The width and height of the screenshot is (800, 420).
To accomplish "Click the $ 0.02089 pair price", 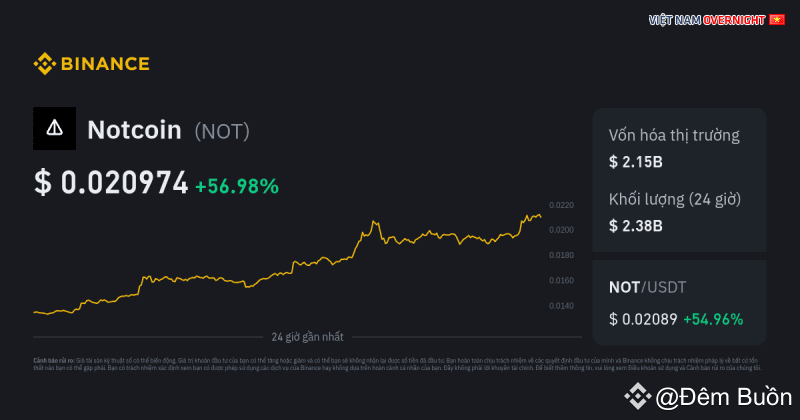I will tap(643, 319).
